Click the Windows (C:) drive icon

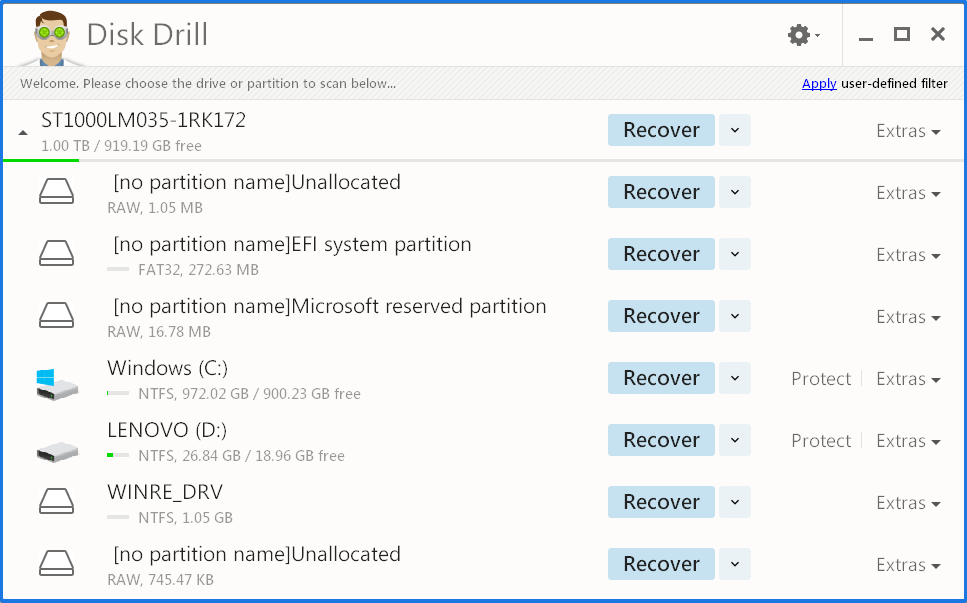56,381
